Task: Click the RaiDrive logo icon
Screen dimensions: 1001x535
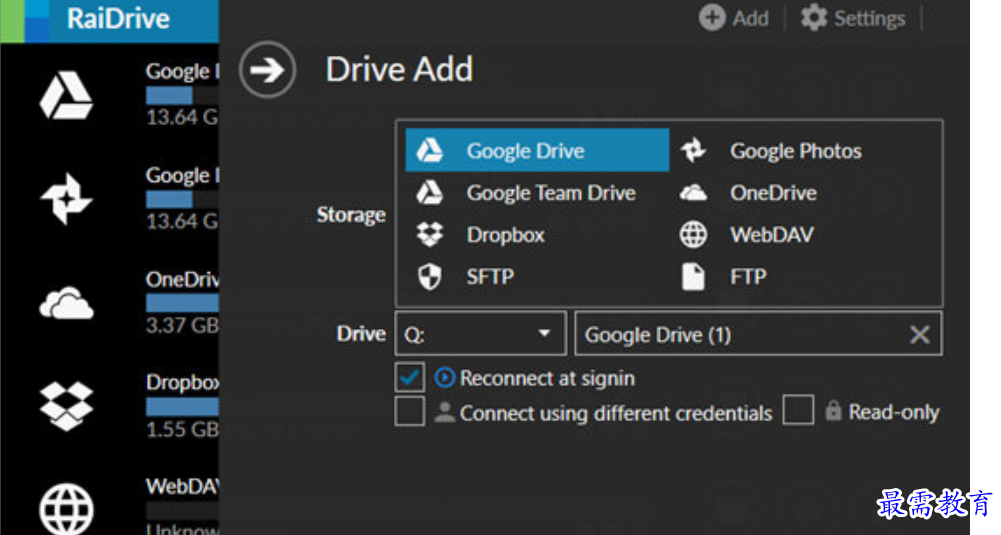Action: click(x=26, y=21)
